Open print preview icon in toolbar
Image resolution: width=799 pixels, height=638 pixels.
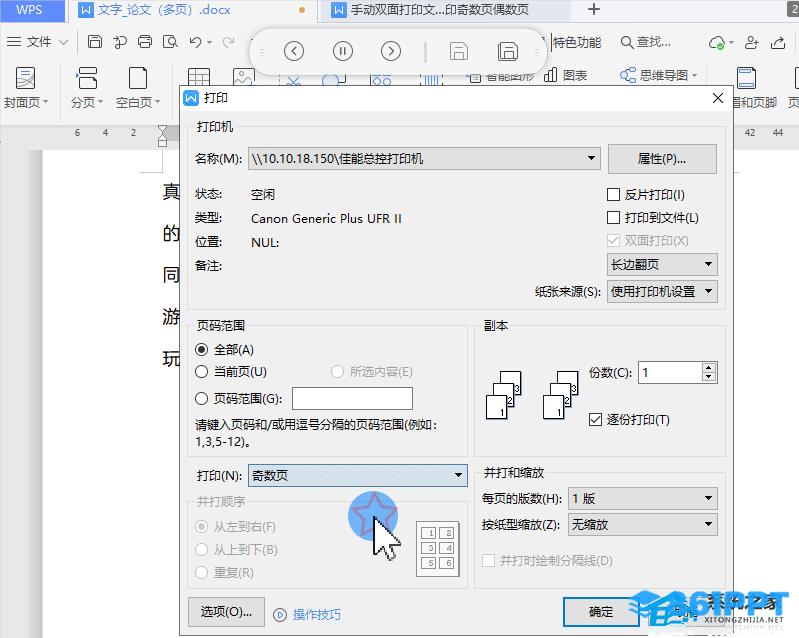coord(170,42)
